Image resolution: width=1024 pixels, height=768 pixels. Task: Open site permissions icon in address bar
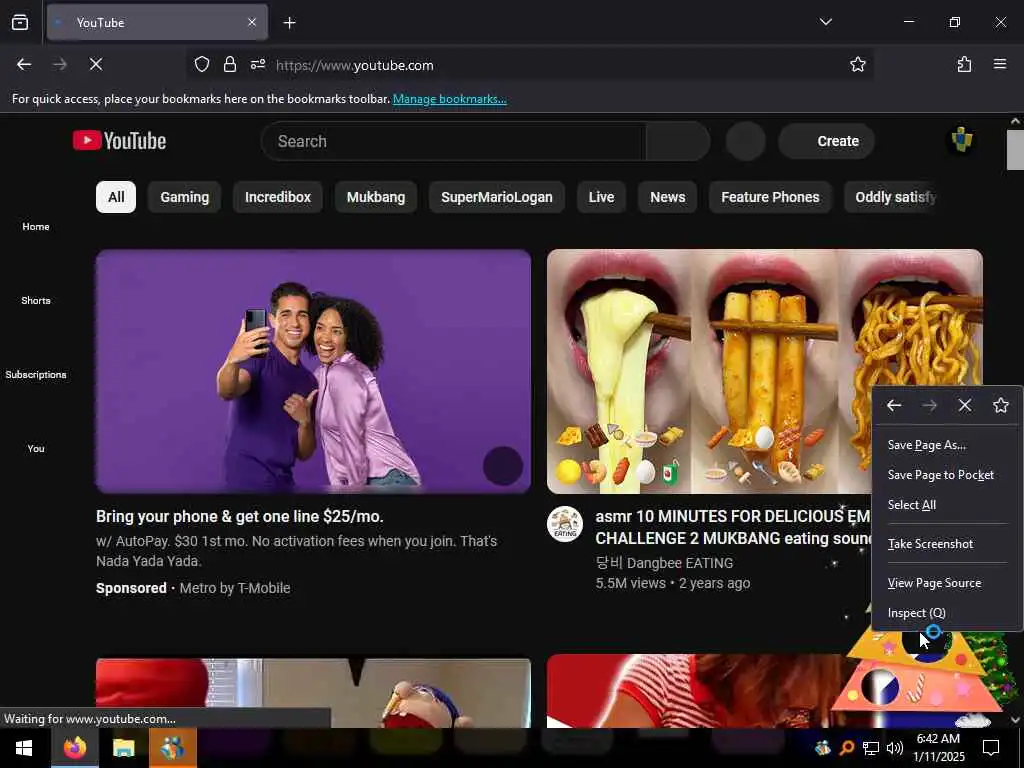point(258,64)
